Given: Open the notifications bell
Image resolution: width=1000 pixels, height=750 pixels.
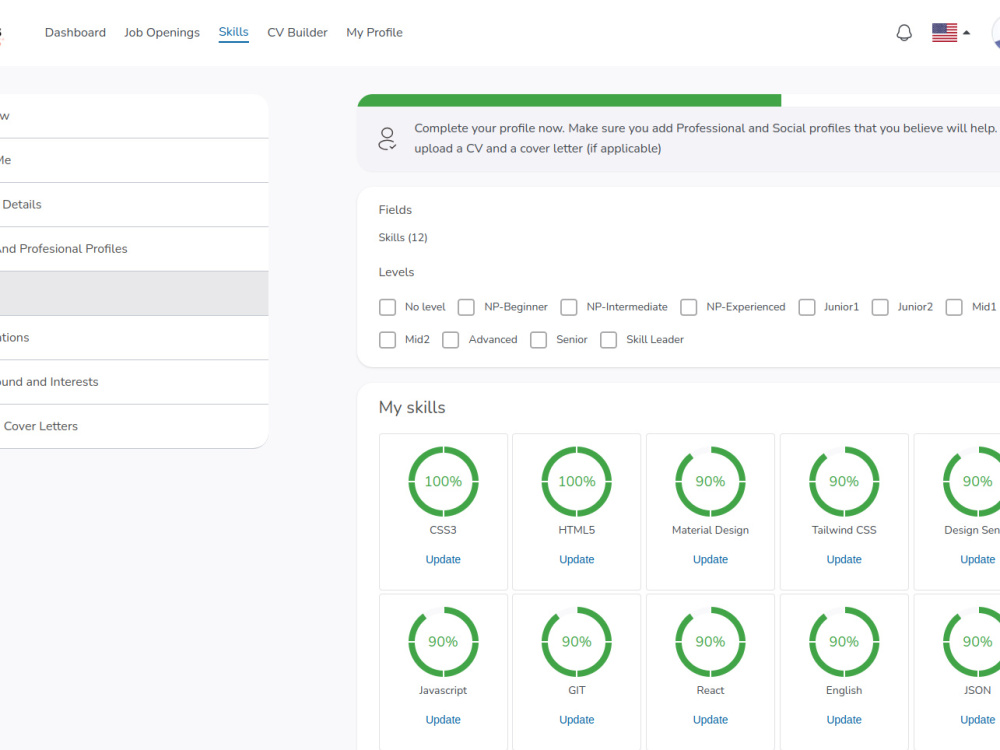Looking at the screenshot, I should click(x=904, y=32).
